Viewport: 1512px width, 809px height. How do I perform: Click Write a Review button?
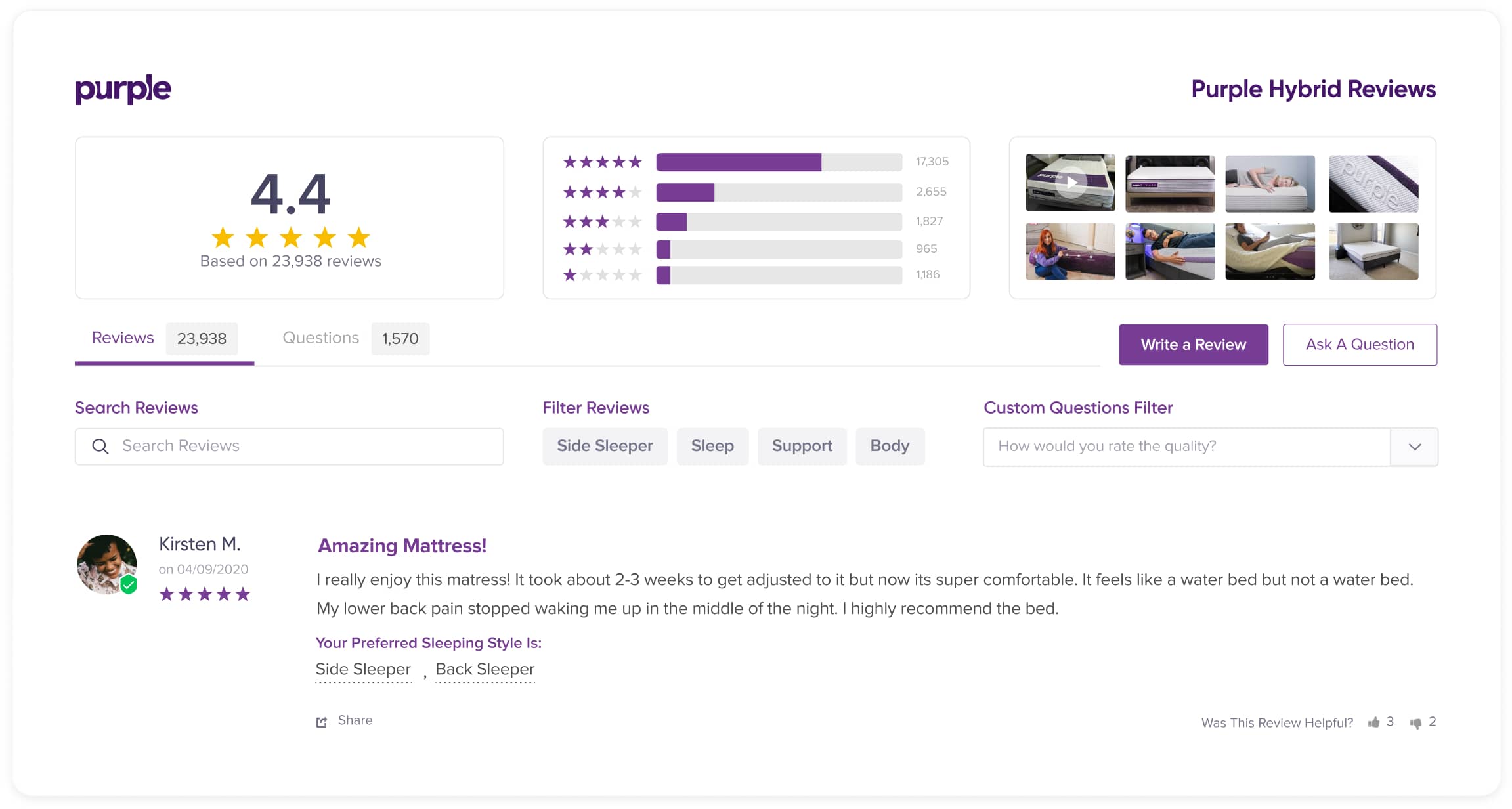(x=1193, y=345)
